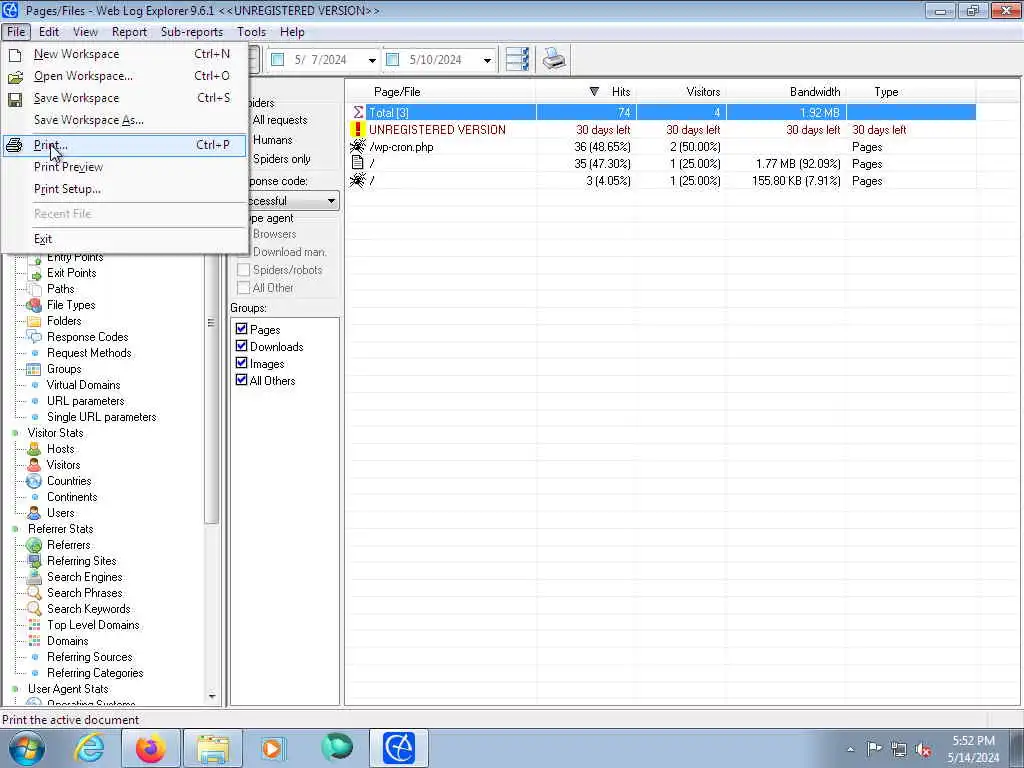Open the end date 5/10/2024 dropdown arrow
The height and width of the screenshot is (768, 1024).
point(487,60)
